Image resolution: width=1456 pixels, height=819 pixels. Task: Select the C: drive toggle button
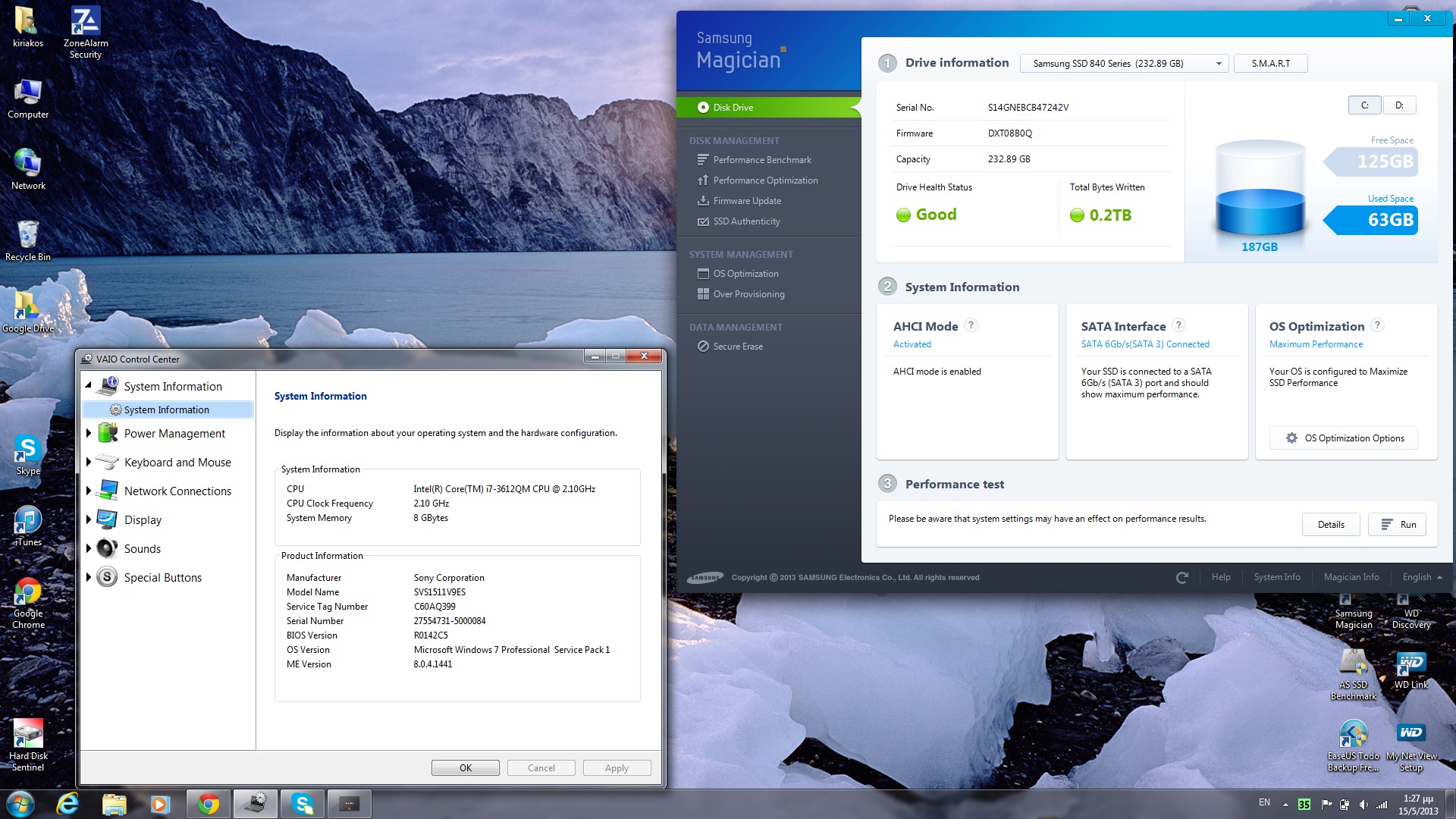tap(1364, 105)
